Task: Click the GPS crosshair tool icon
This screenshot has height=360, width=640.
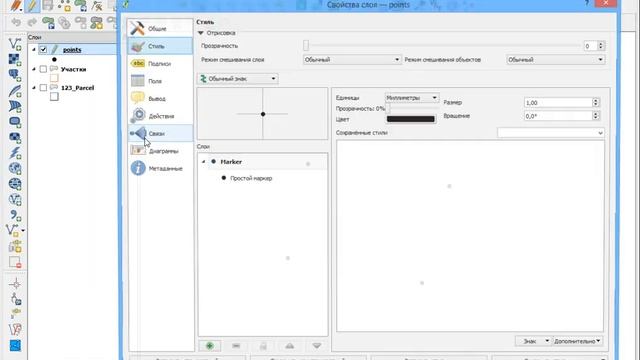Action: coord(16,284)
